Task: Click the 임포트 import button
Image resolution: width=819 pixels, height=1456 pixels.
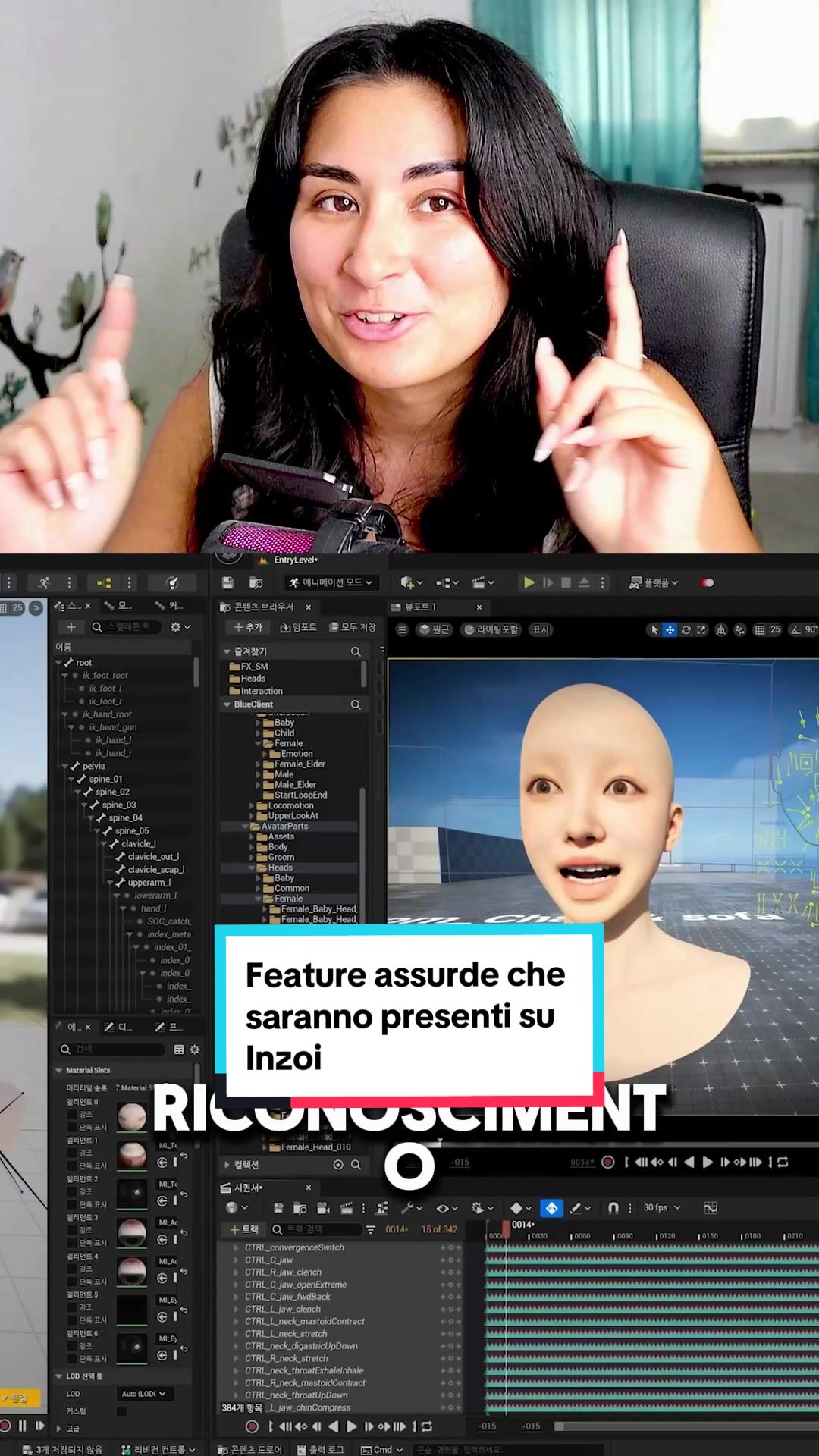Action: coord(299,627)
